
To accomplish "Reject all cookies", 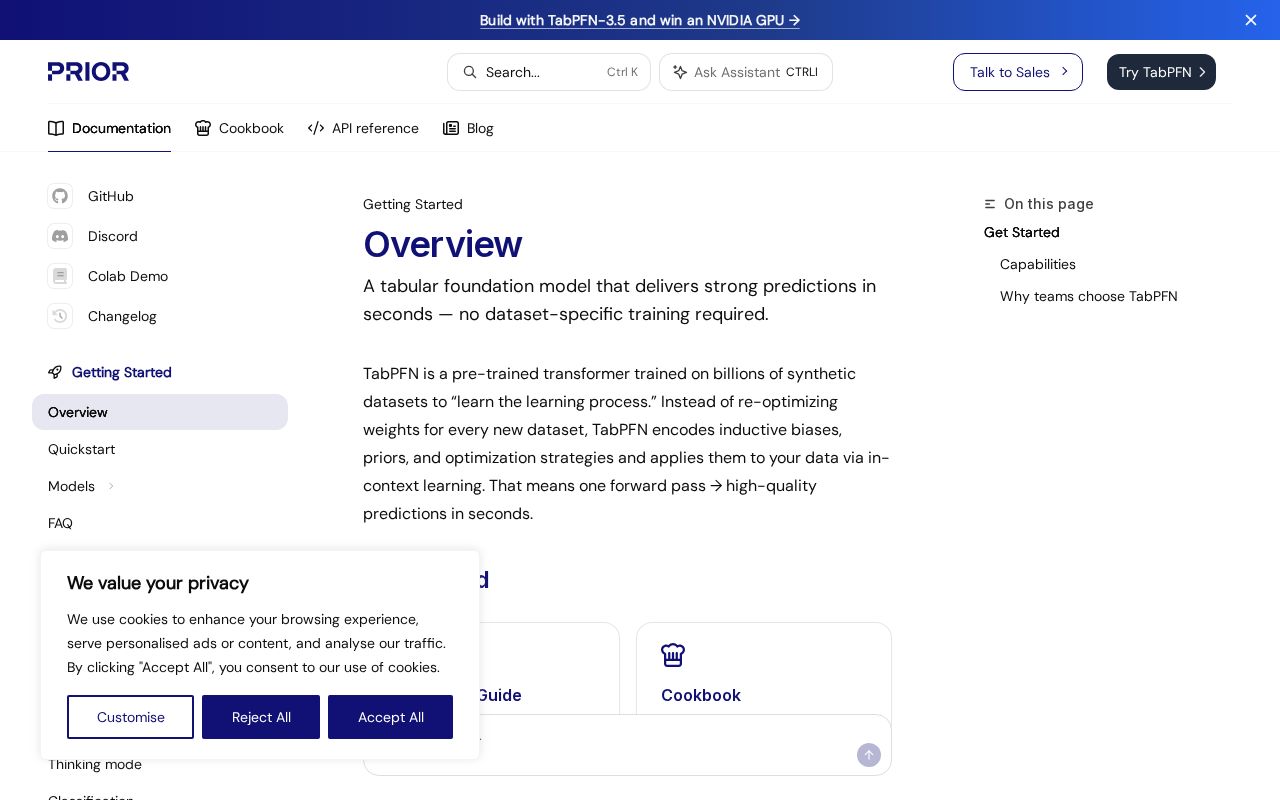I will 261,717.
